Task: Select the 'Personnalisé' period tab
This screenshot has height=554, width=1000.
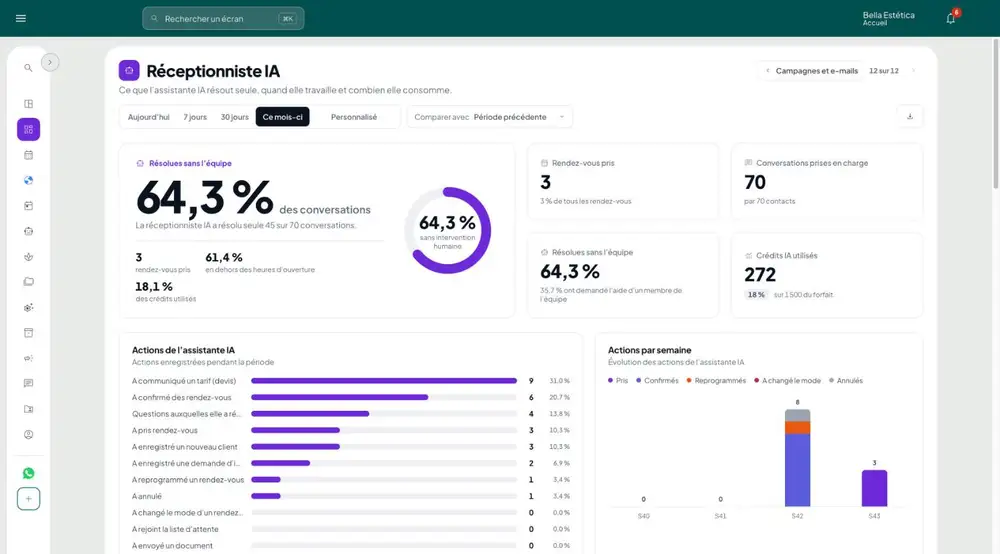Action: 354,117
